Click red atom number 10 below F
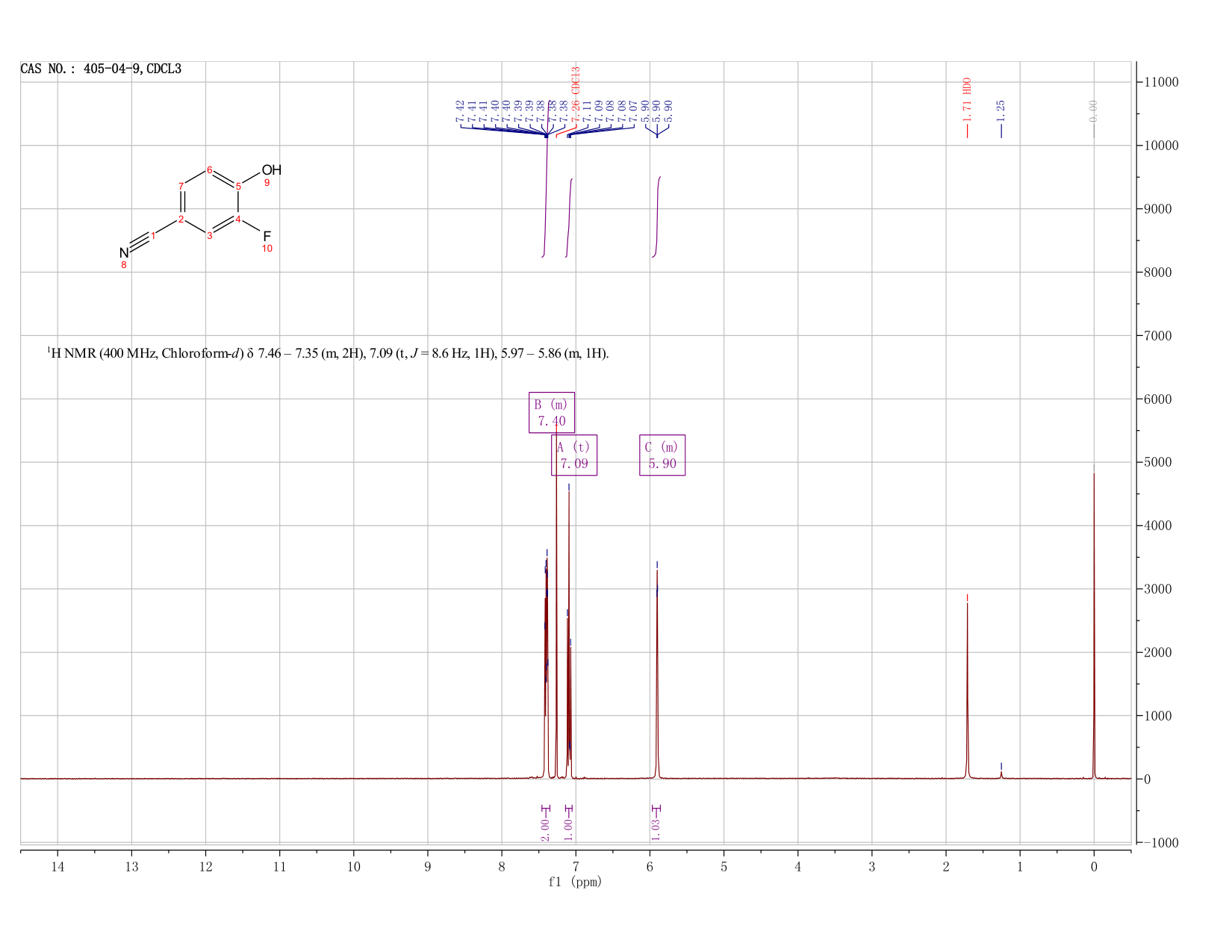Screen dimensions: 1232x952 coord(267,249)
